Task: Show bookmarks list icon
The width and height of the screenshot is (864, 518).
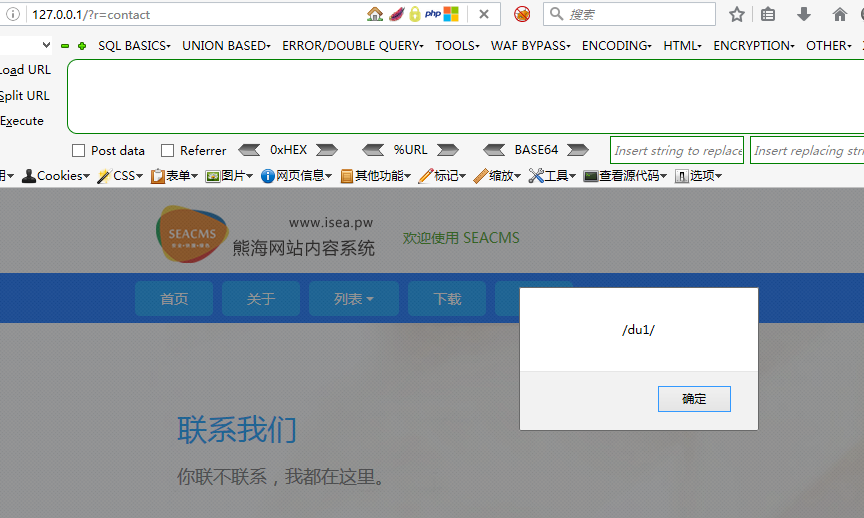Action: [x=768, y=14]
